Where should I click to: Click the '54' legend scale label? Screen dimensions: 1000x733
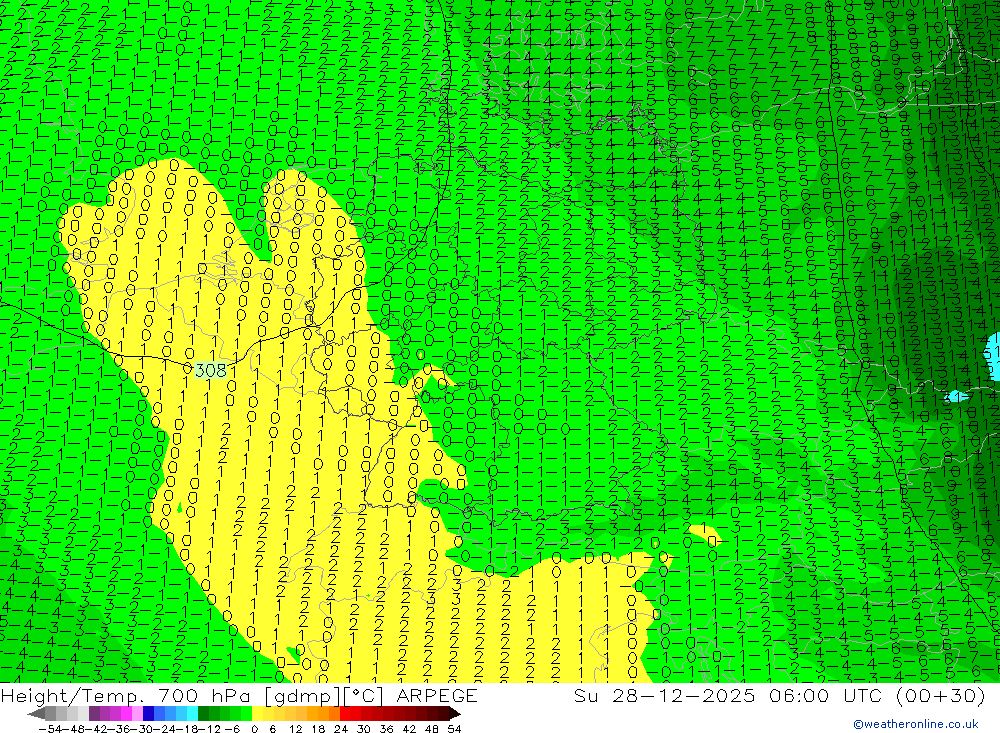pos(454,729)
